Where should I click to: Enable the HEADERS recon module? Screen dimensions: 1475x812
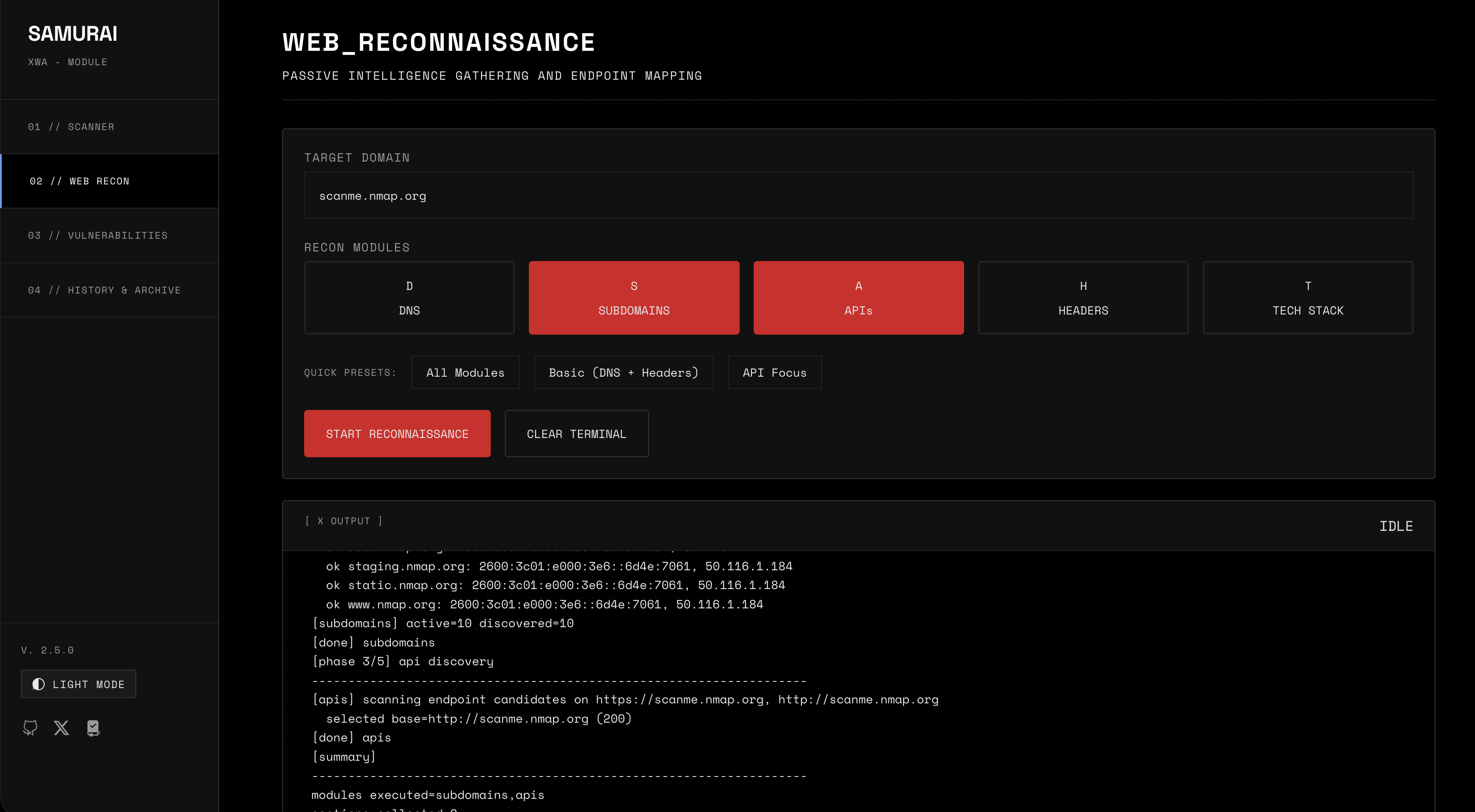pyautogui.click(x=1083, y=297)
